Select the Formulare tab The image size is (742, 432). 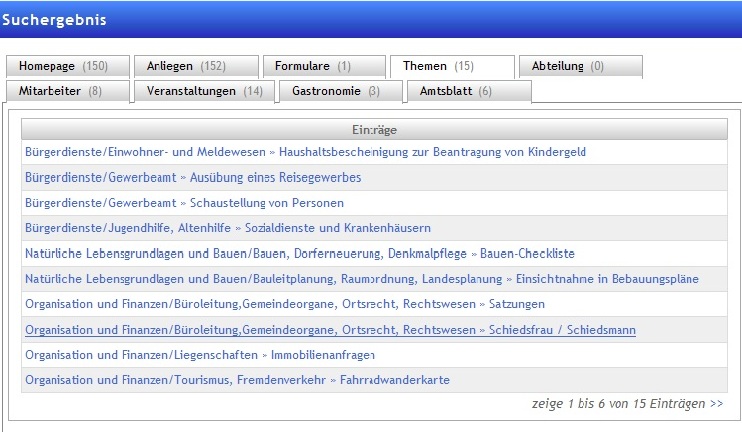click(x=323, y=66)
